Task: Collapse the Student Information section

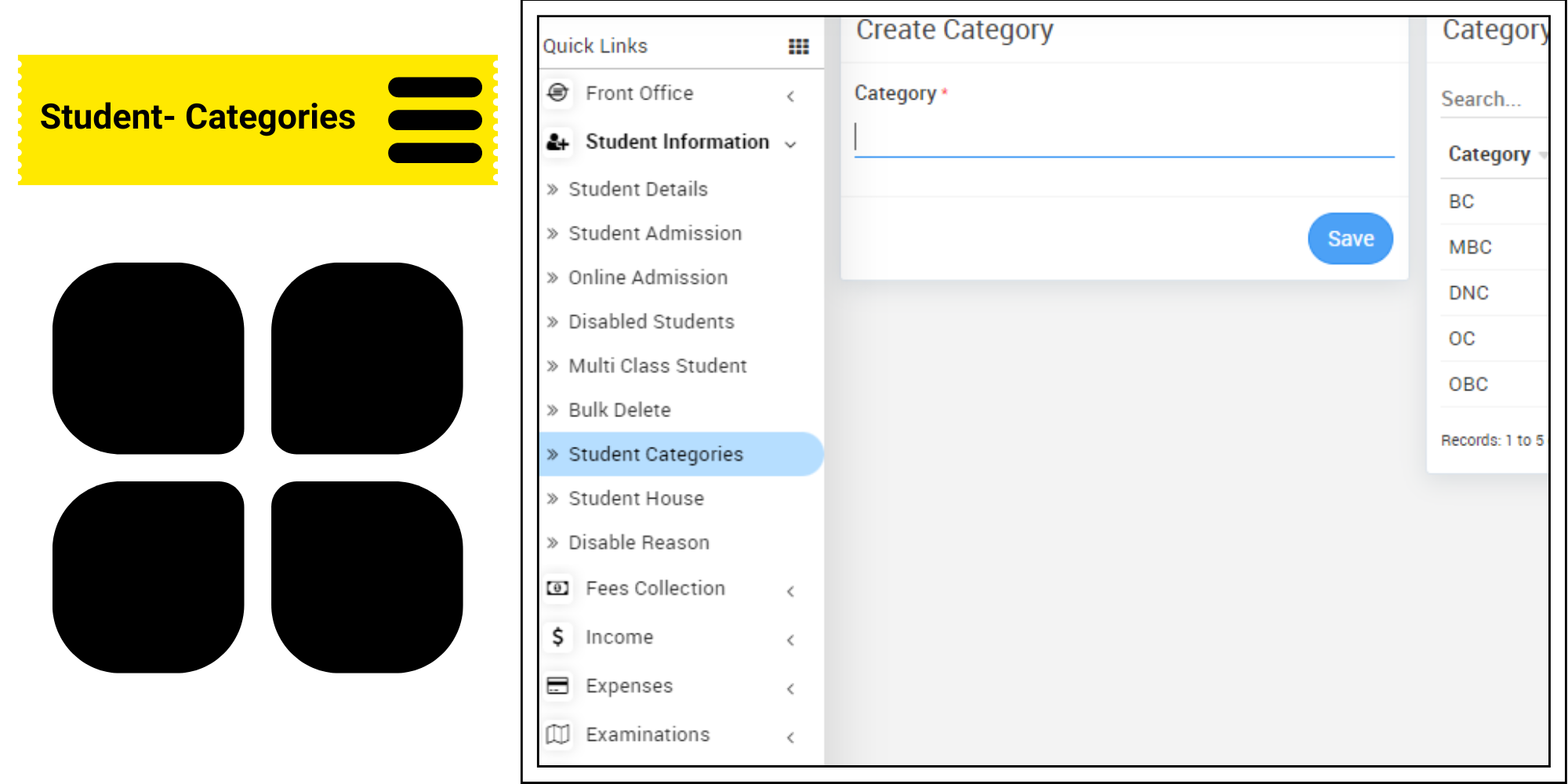Action: pos(790,144)
